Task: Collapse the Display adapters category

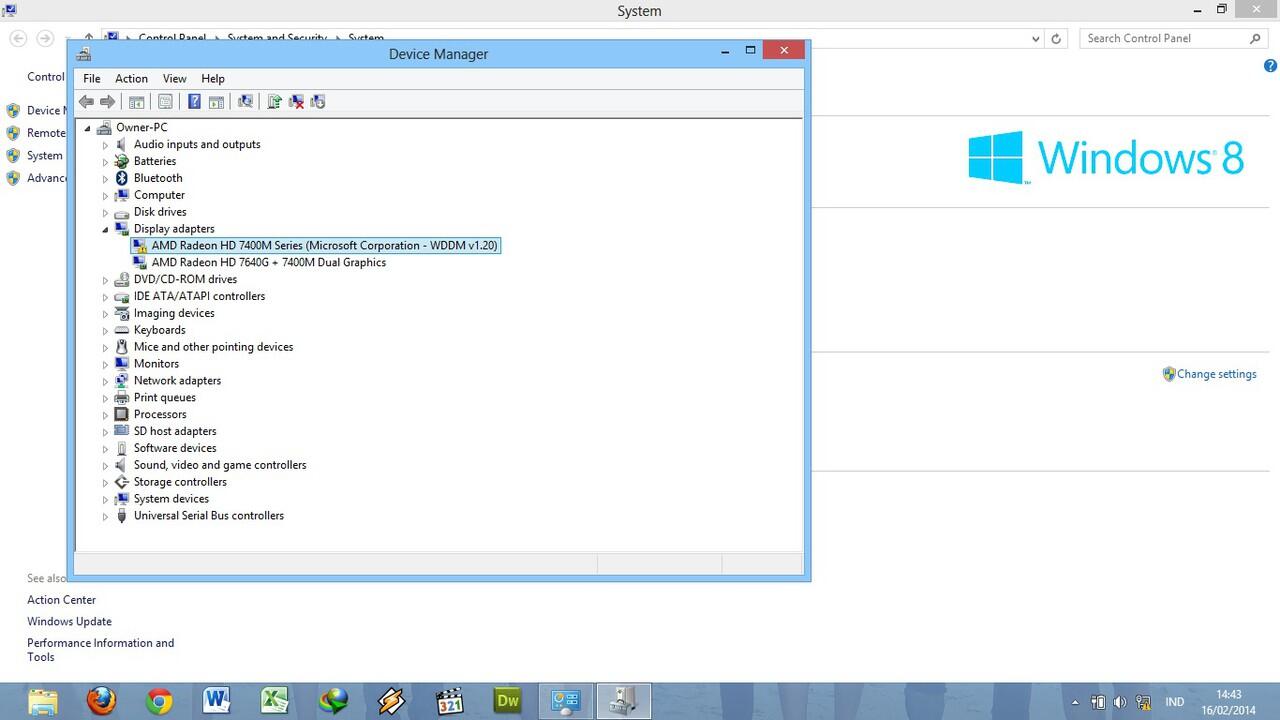Action: point(105,229)
